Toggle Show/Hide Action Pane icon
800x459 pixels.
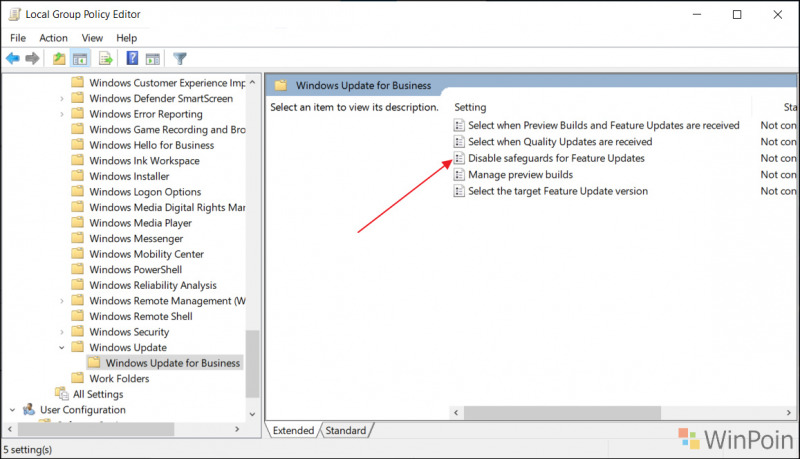[153, 59]
